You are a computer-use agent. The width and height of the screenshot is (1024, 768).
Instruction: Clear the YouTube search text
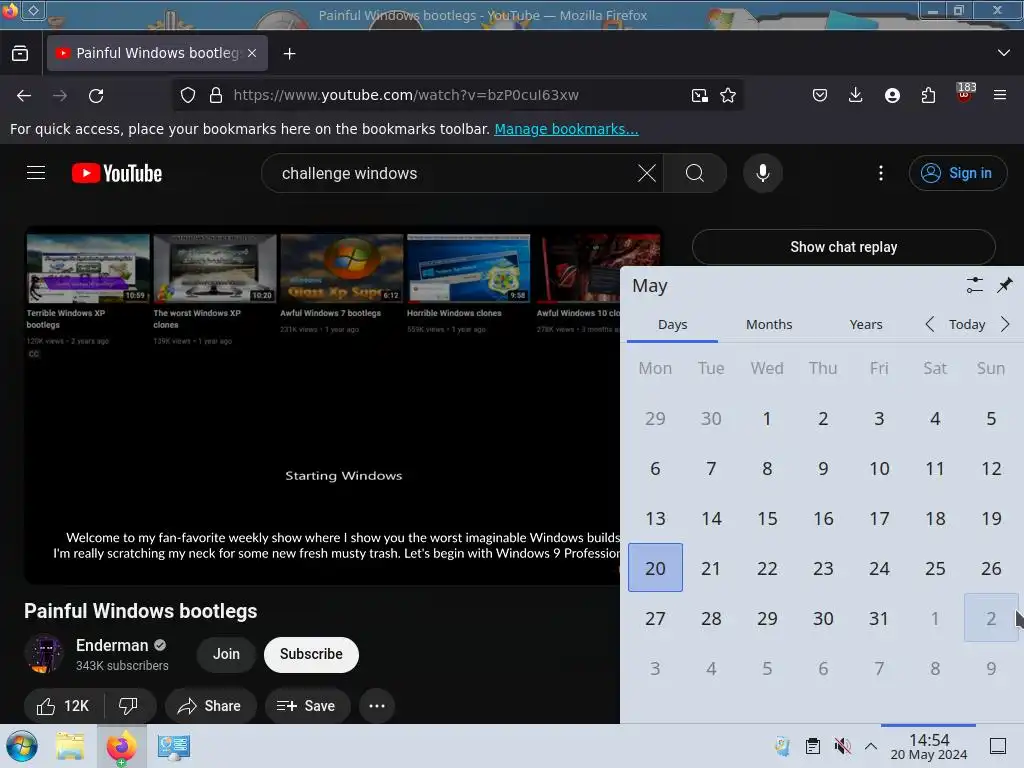click(x=647, y=173)
